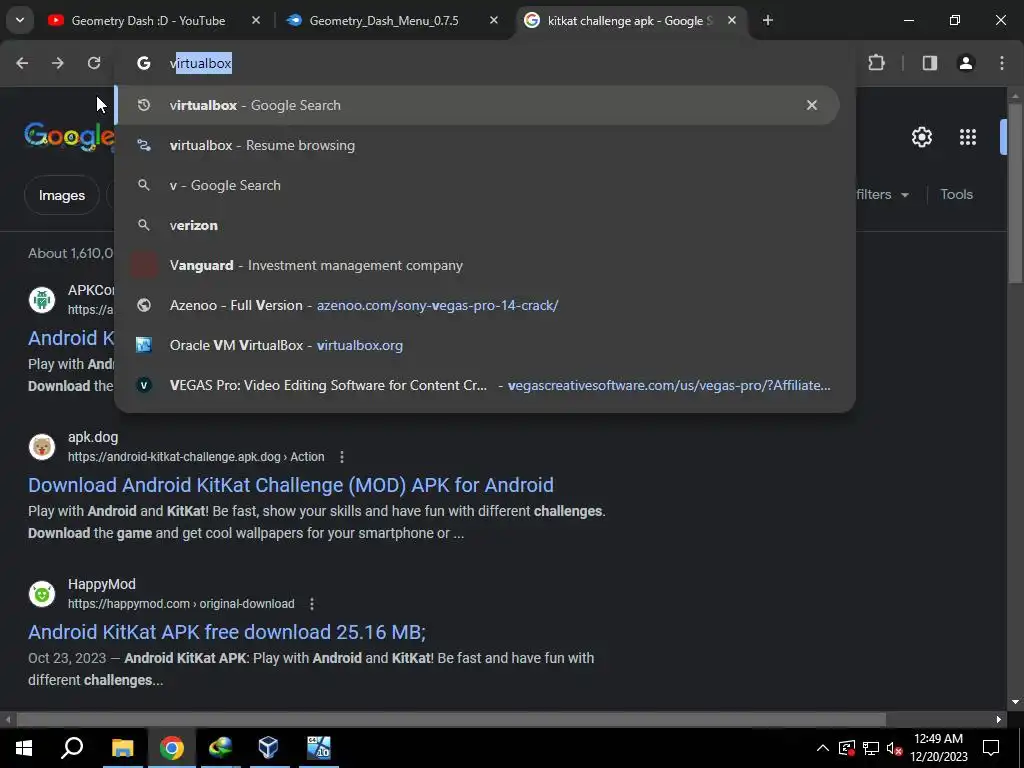Filter results by Images
The image size is (1024, 768).
point(61,195)
